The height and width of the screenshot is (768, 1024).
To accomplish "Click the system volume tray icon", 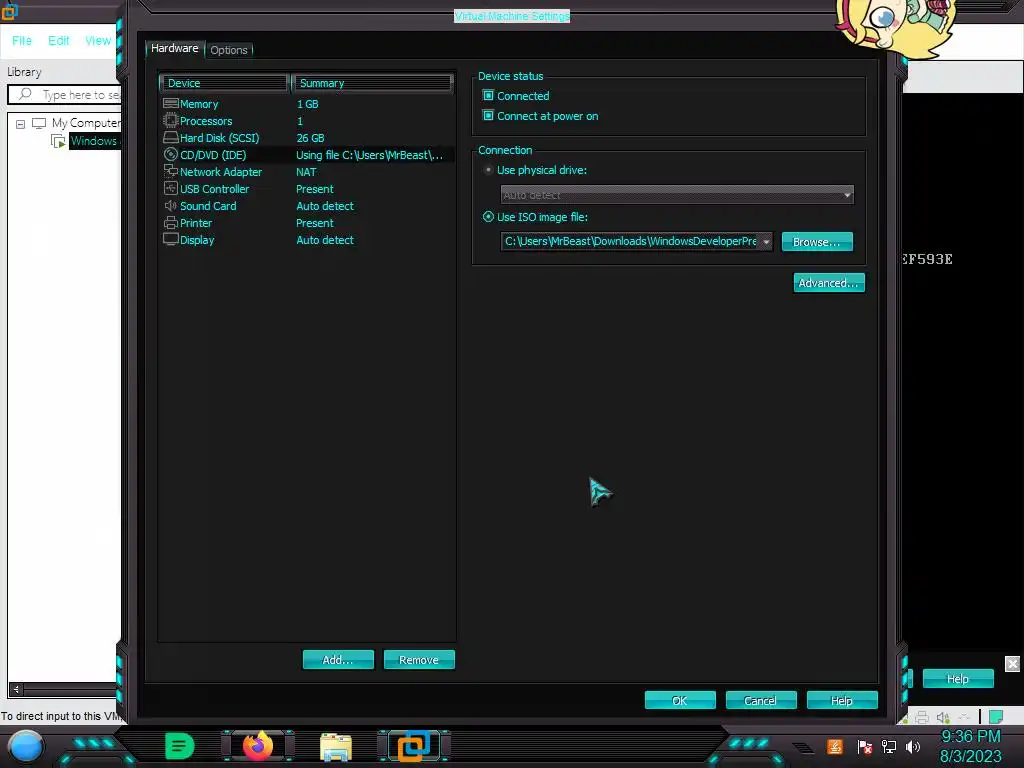I will (913, 746).
